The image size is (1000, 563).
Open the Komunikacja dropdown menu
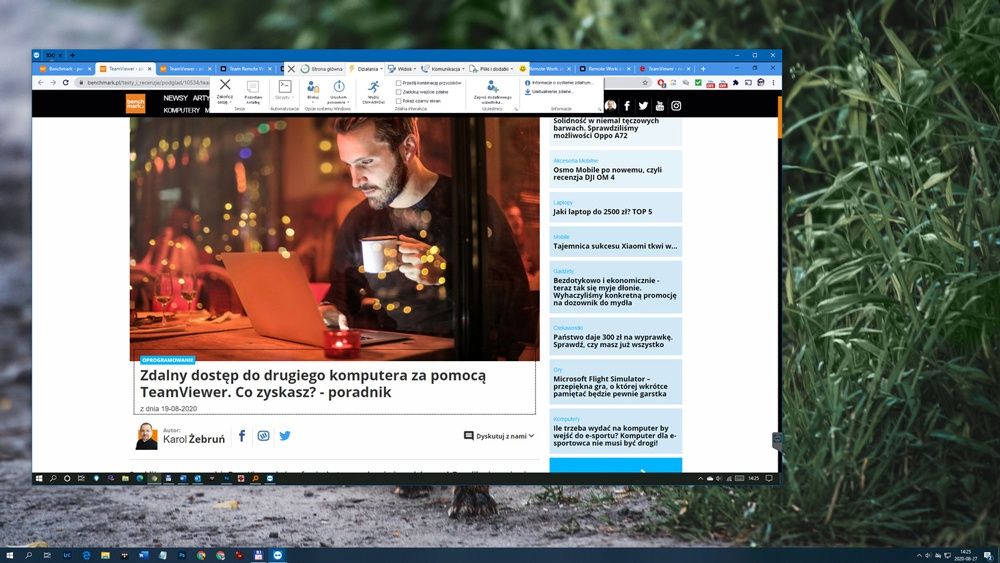click(x=443, y=69)
